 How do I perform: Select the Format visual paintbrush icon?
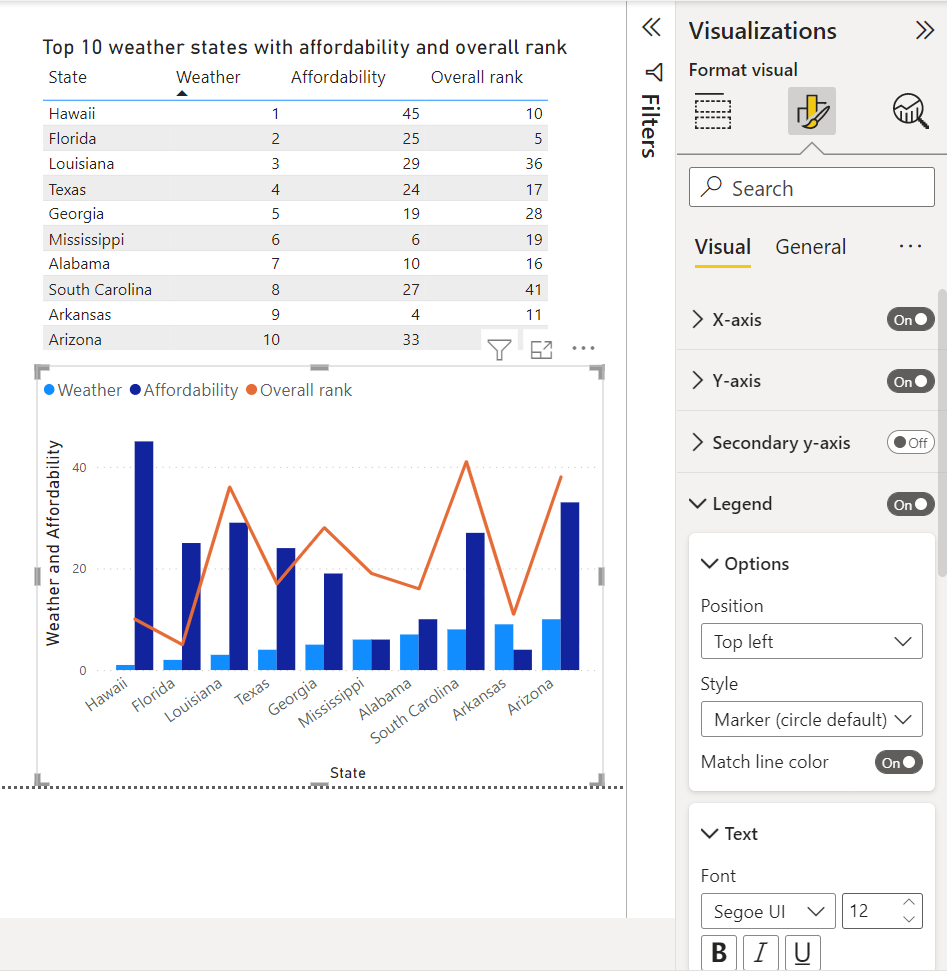[x=811, y=111]
